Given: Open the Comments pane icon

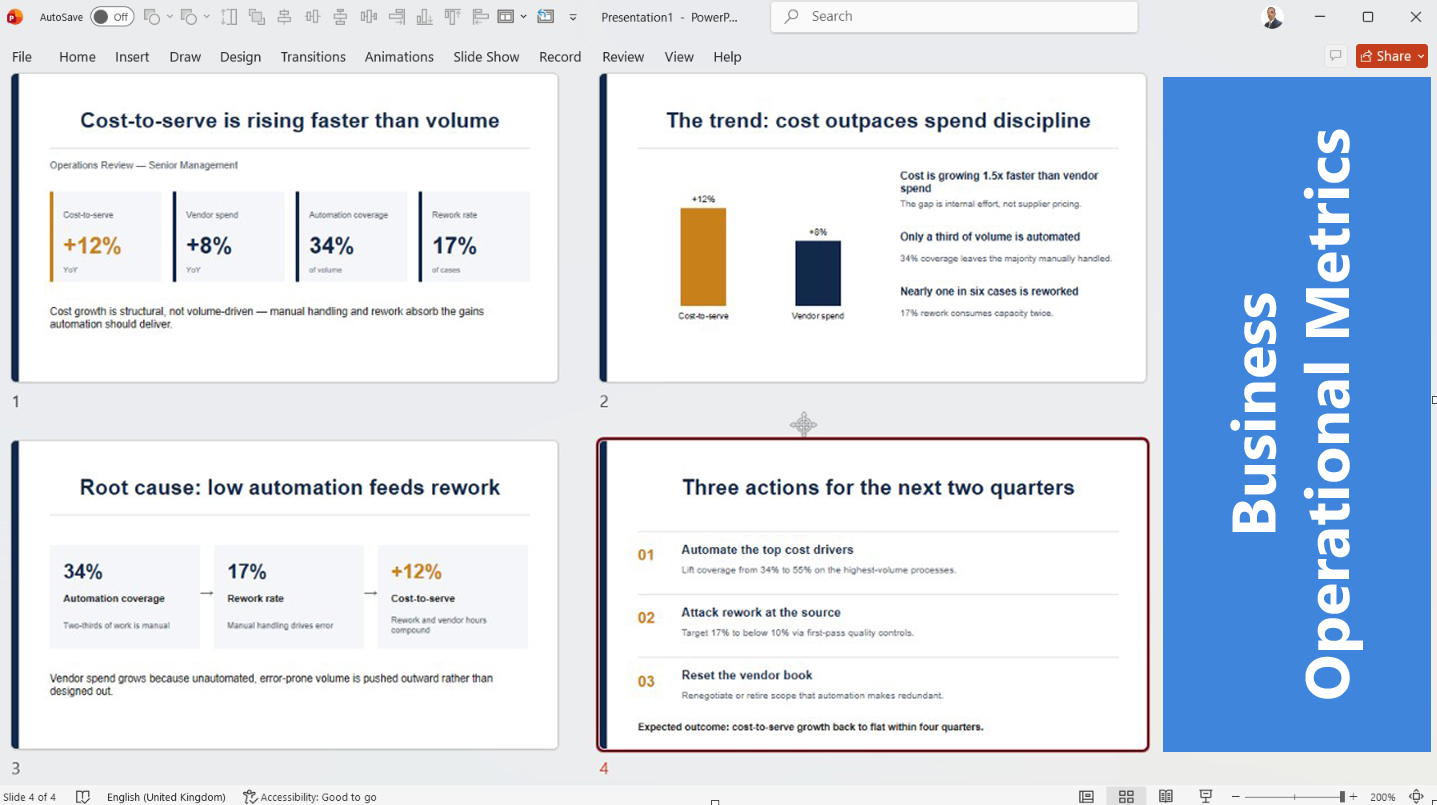Looking at the screenshot, I should point(1335,57).
